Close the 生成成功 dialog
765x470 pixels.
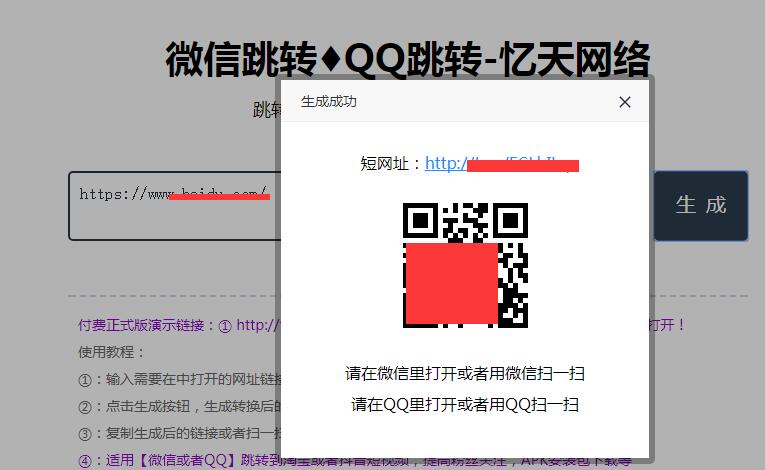click(624, 102)
